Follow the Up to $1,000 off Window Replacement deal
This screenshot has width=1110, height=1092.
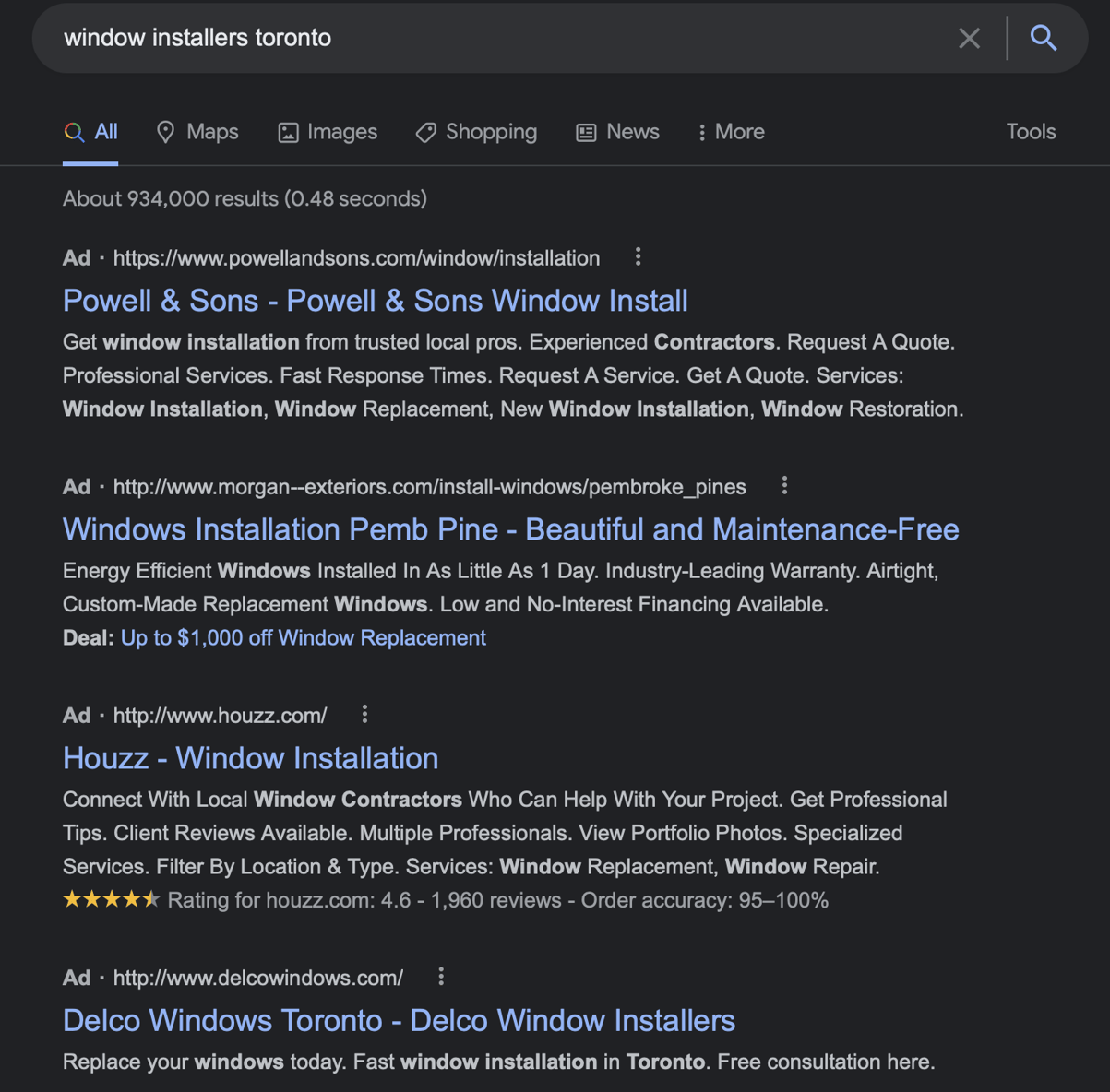tap(303, 637)
